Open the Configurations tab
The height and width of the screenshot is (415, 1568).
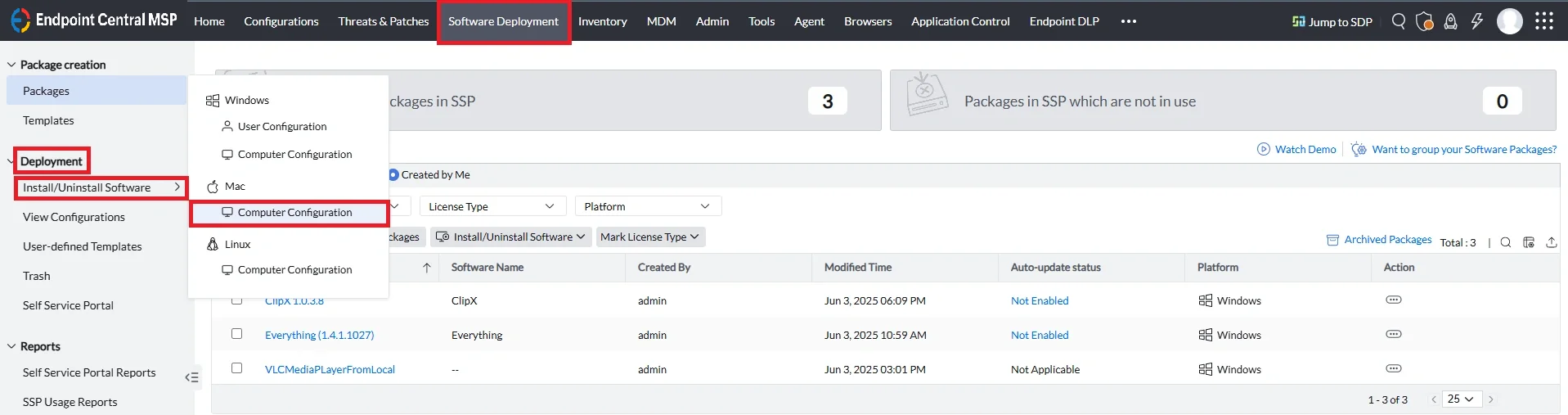(x=281, y=21)
